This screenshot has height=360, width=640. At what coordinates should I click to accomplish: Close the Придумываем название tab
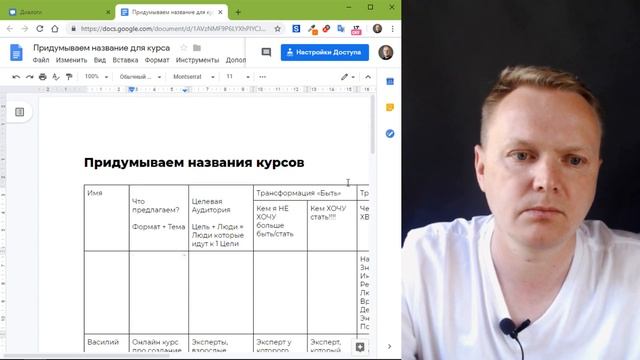tap(220, 12)
